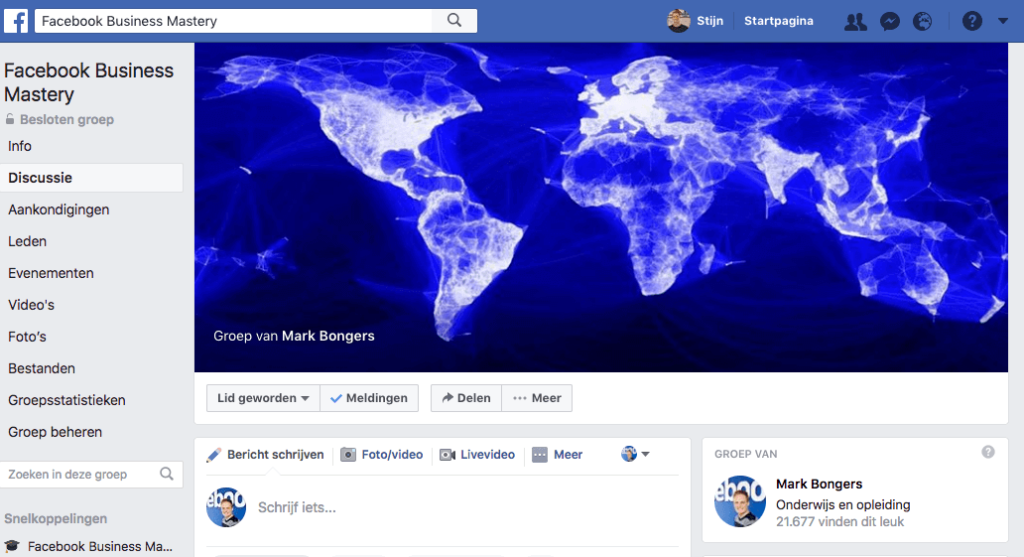Click the group search magnifier icon
Image resolution: width=1024 pixels, height=557 pixels.
[x=167, y=474]
